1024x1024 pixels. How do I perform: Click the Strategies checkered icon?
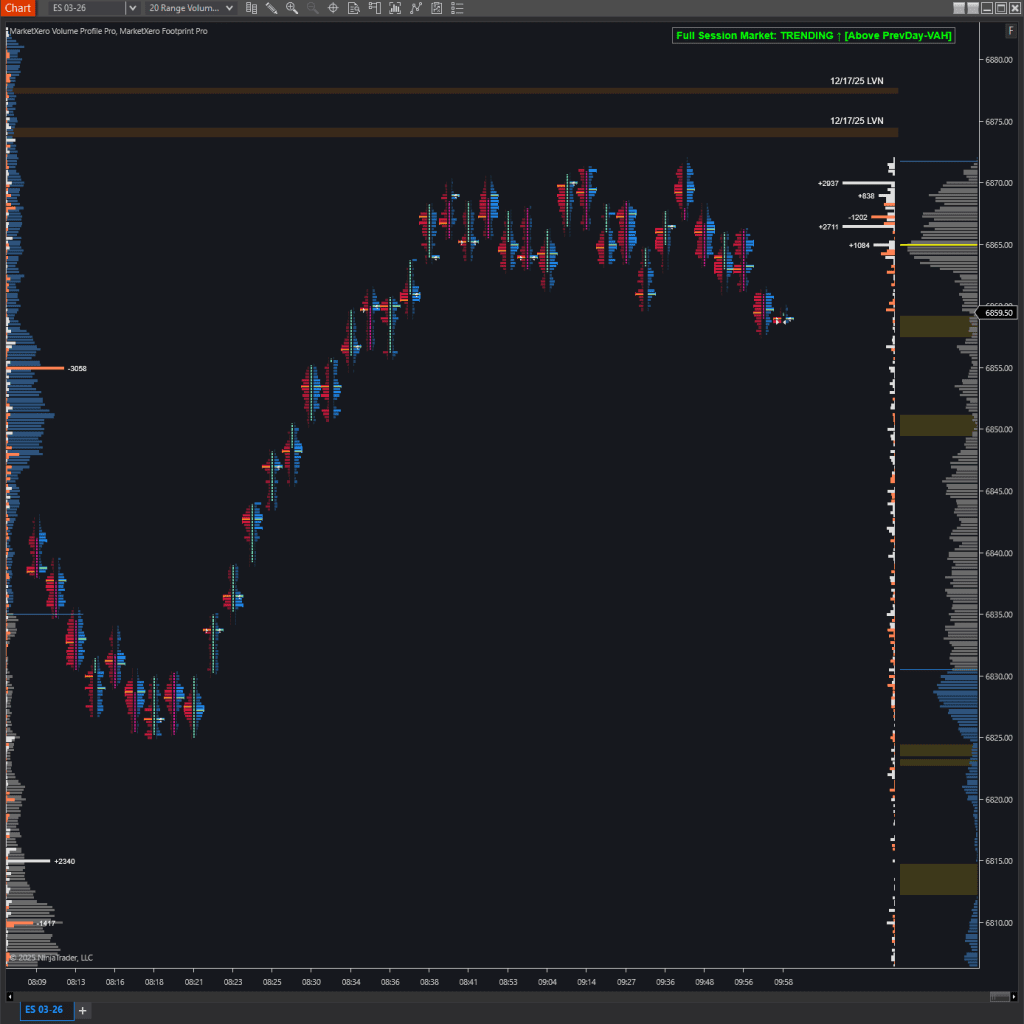[437, 8]
